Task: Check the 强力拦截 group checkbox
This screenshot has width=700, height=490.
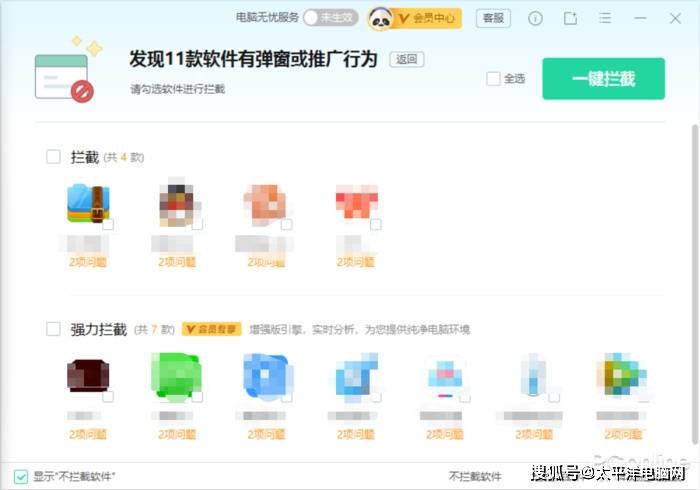Action: pyautogui.click(x=54, y=329)
